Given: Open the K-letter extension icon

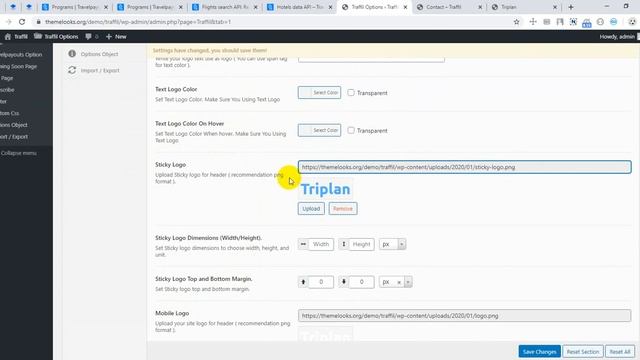Looking at the screenshot, I should pos(573,22).
